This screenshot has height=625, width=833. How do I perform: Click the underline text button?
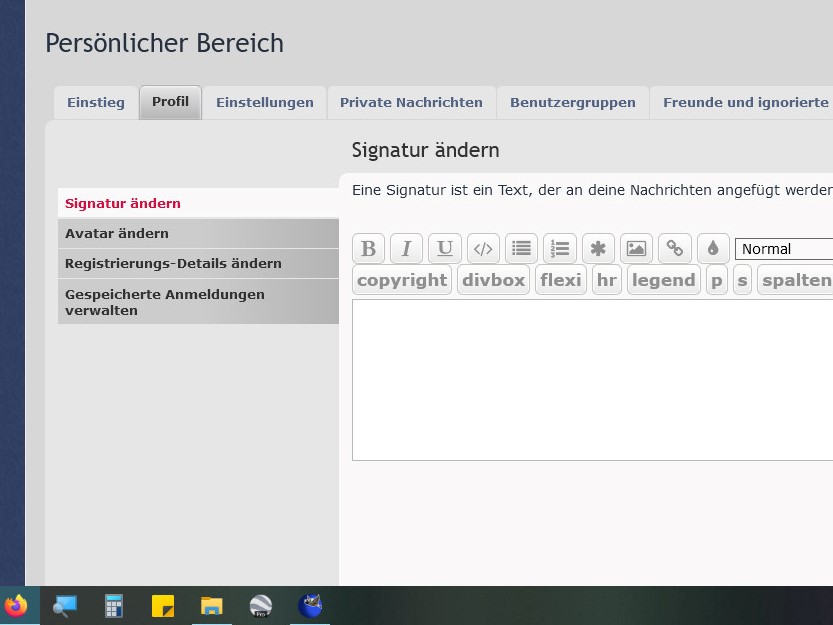tap(445, 249)
